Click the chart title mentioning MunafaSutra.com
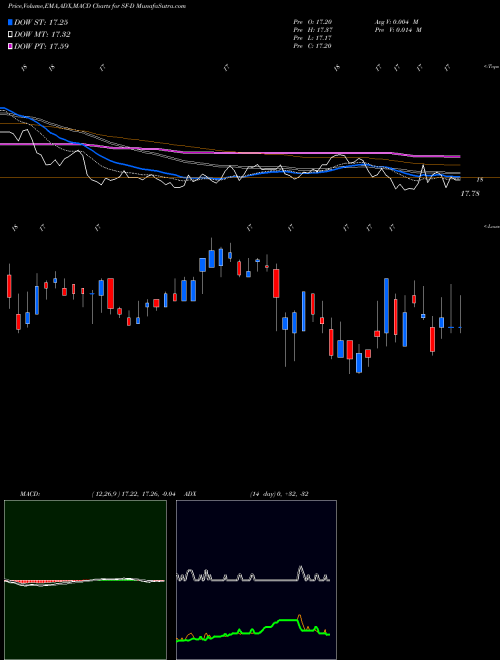Screen dimensions: 500x660 (x=97, y=6)
